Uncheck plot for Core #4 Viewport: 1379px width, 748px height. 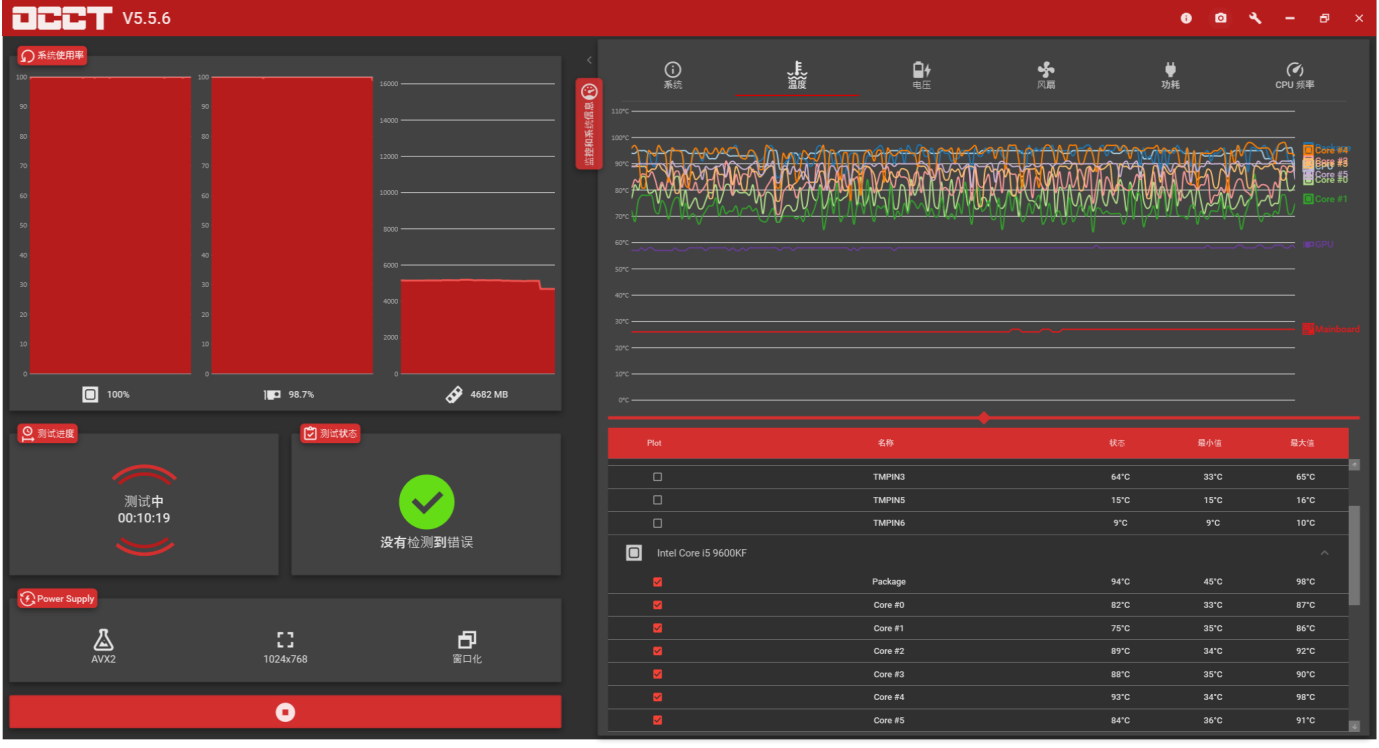[657, 697]
